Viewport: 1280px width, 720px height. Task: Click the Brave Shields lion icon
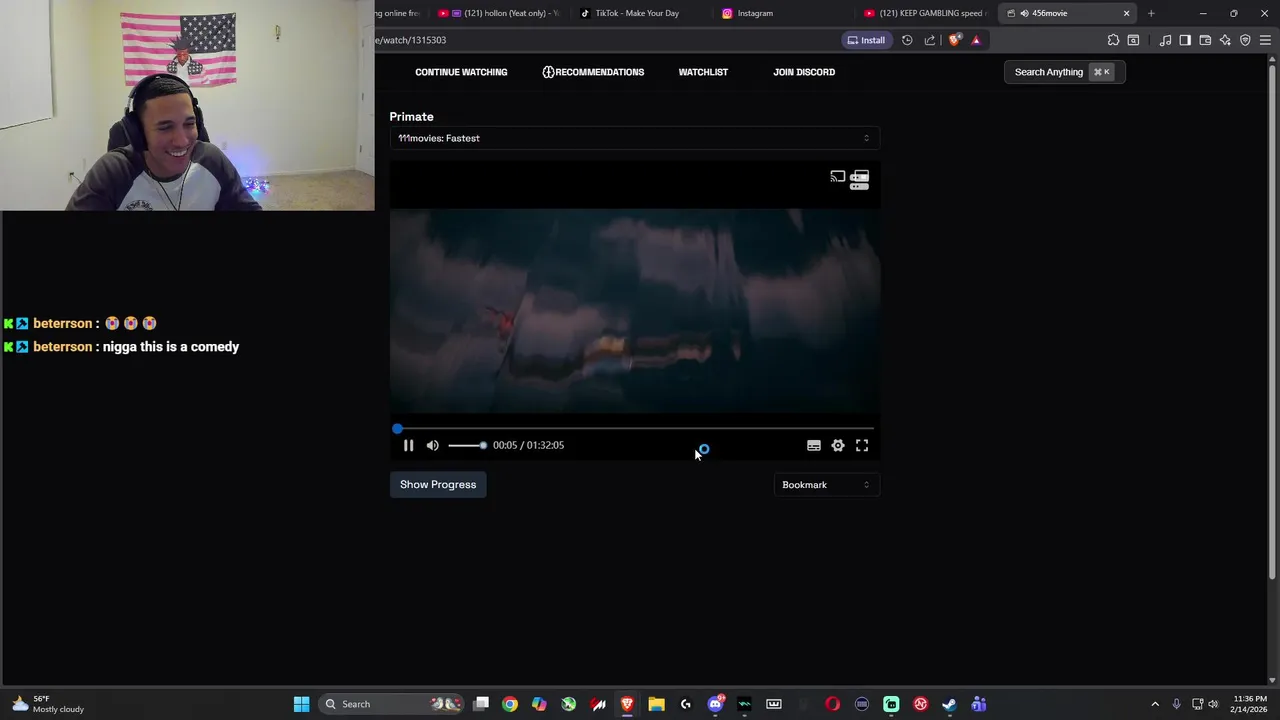[955, 40]
